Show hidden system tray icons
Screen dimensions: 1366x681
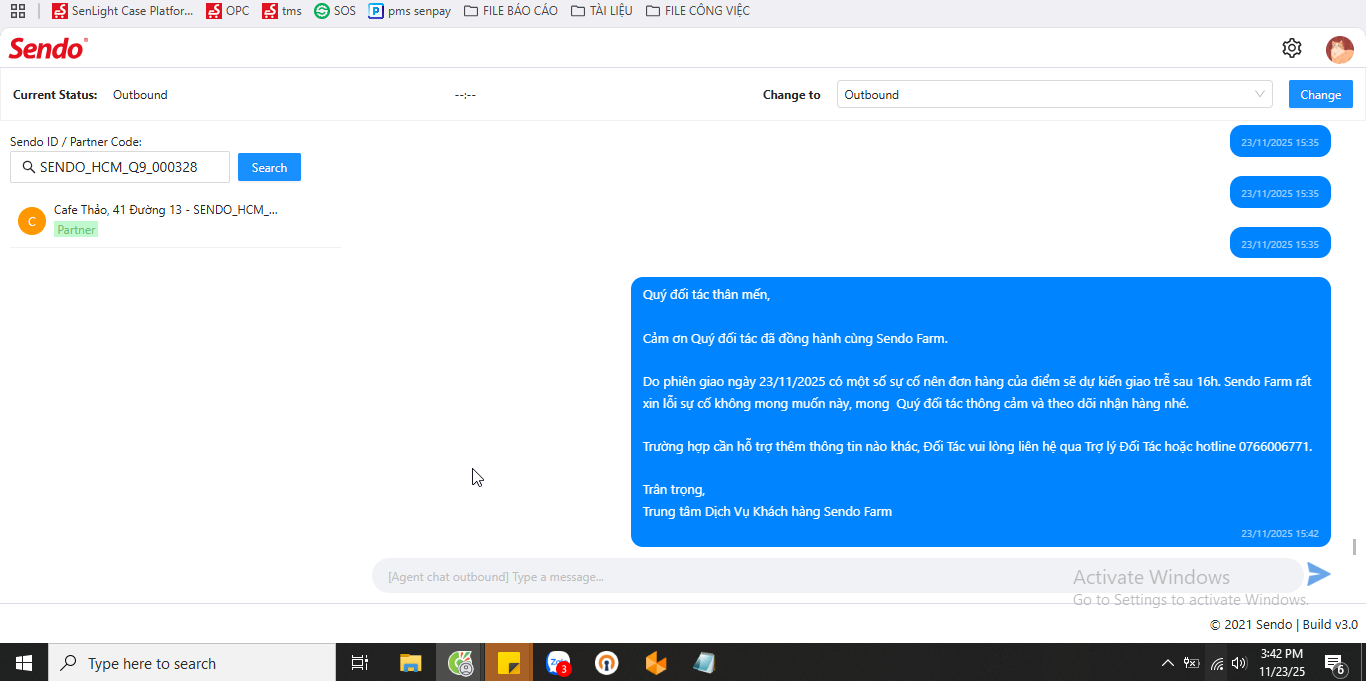point(1167,662)
